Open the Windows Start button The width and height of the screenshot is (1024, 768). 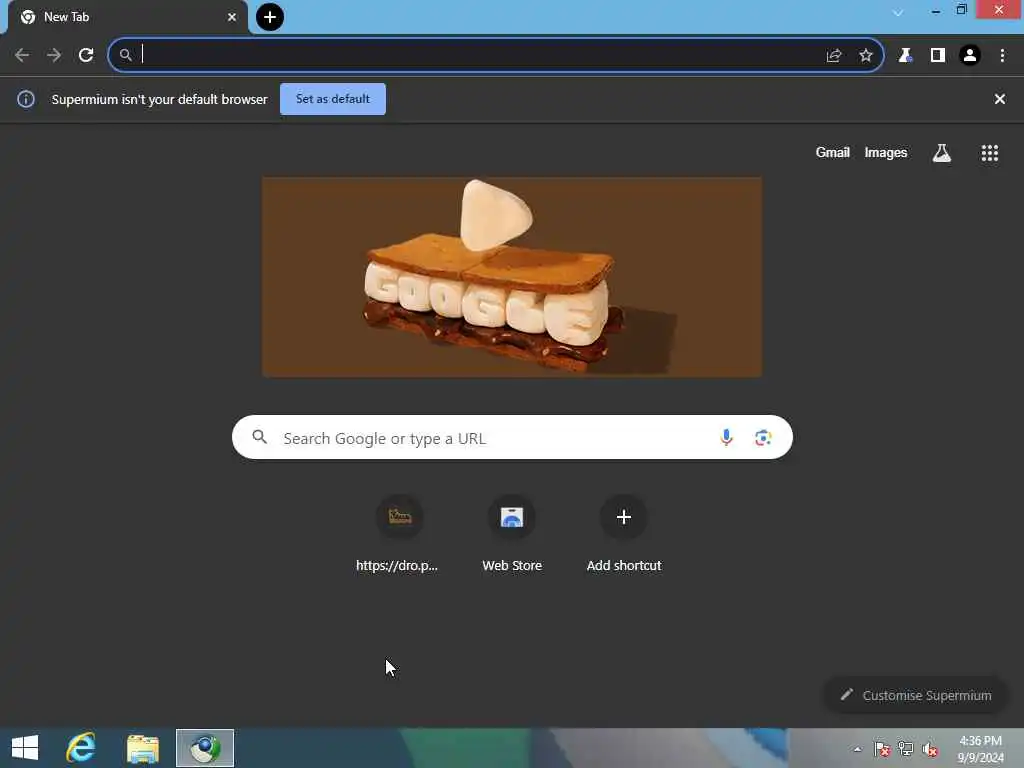pyautogui.click(x=25, y=748)
